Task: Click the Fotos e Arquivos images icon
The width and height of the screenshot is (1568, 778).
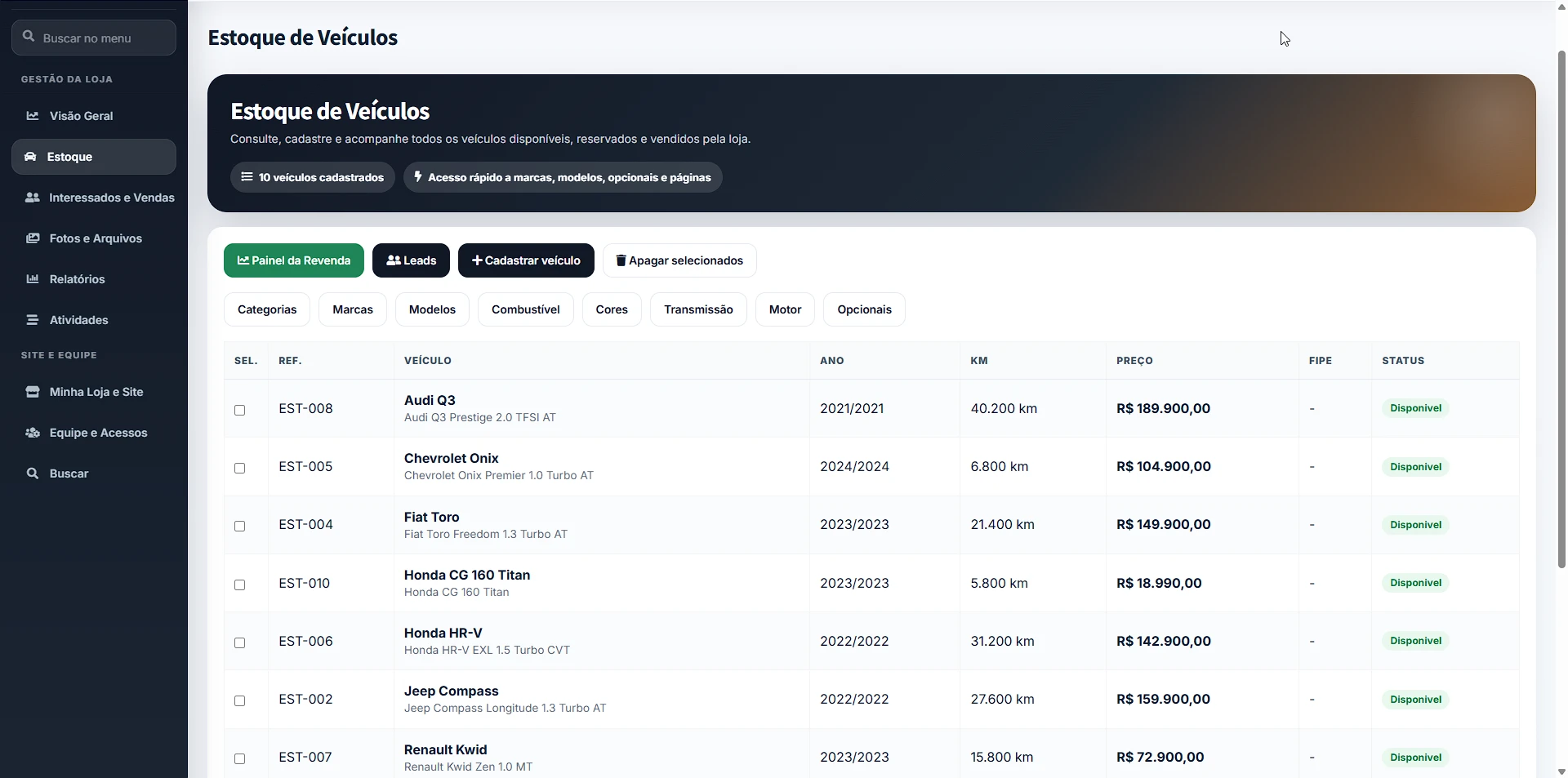Action: (x=33, y=238)
